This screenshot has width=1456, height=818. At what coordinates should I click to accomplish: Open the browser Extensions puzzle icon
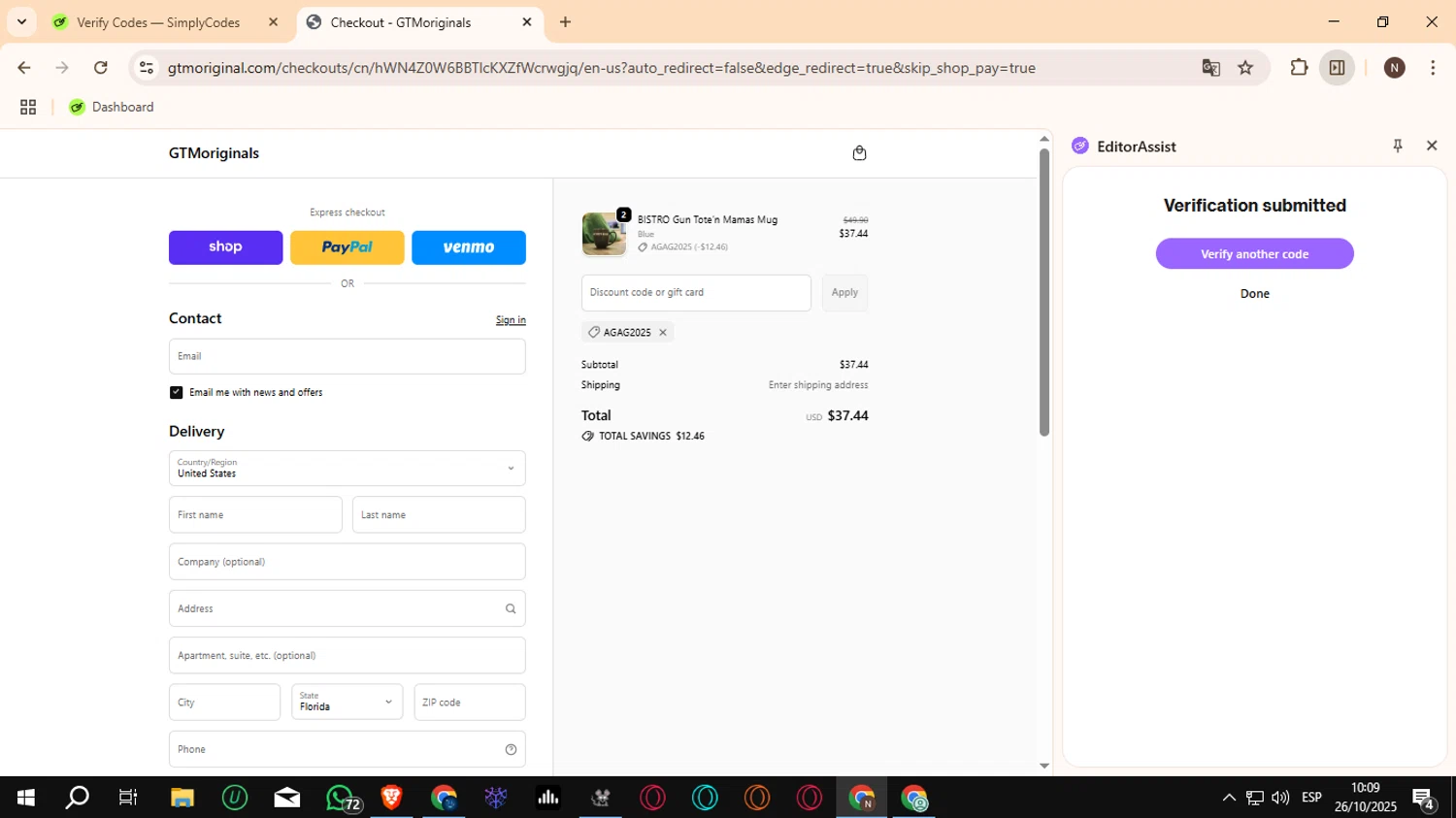pos(1299,68)
